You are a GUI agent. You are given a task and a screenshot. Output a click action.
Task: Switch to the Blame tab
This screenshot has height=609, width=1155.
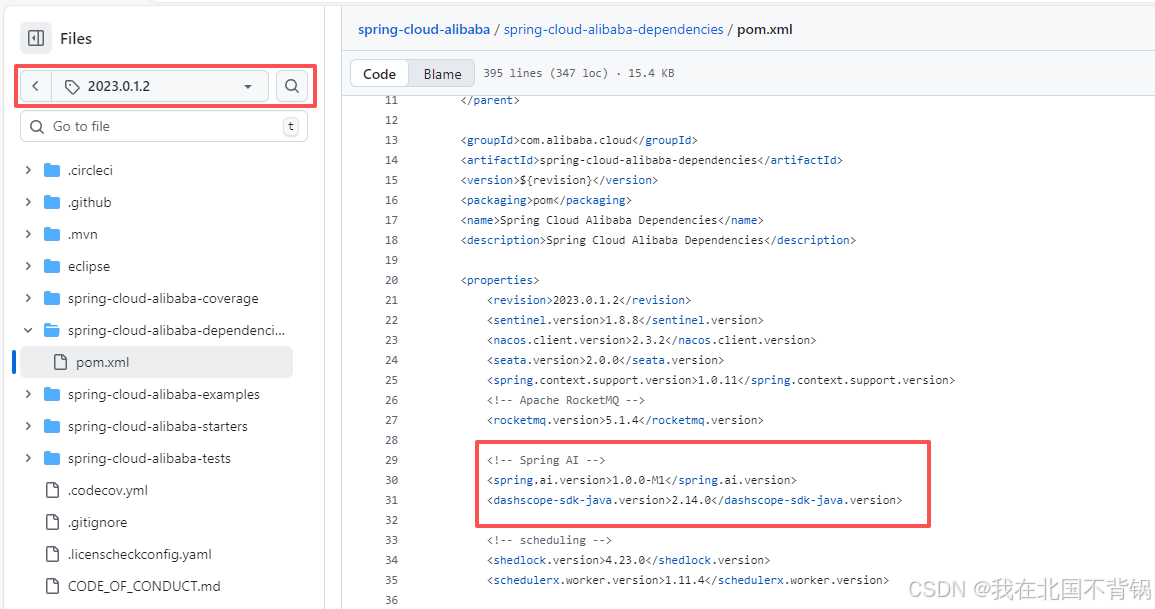point(442,74)
